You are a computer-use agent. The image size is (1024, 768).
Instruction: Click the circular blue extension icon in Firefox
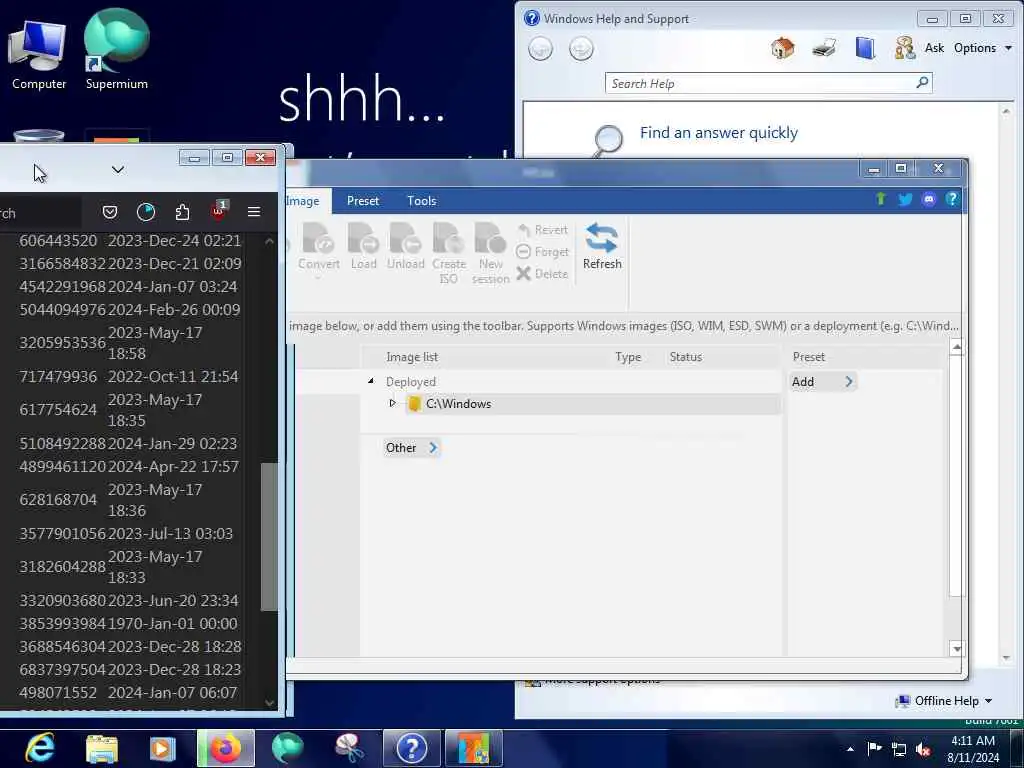coord(146,212)
